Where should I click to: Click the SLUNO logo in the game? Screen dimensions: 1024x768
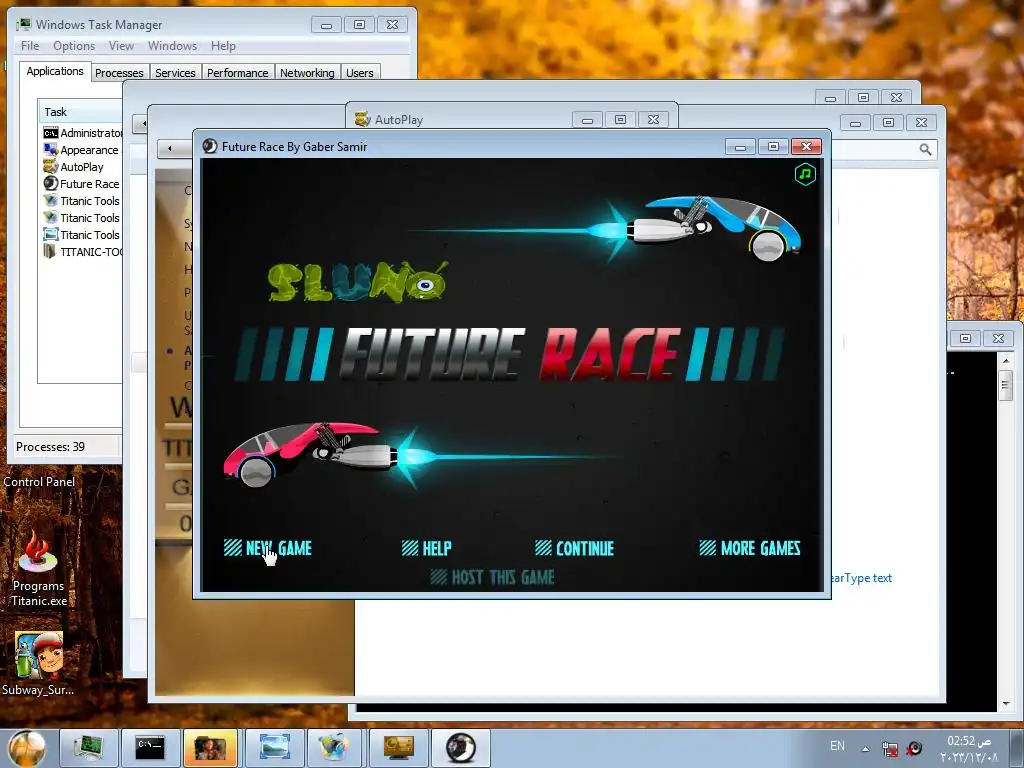coord(358,282)
